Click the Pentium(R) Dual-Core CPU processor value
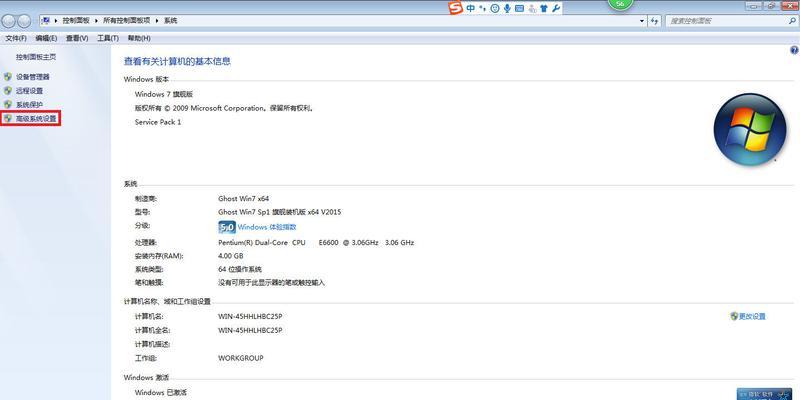This screenshot has height=400, width=800. pos(316,242)
